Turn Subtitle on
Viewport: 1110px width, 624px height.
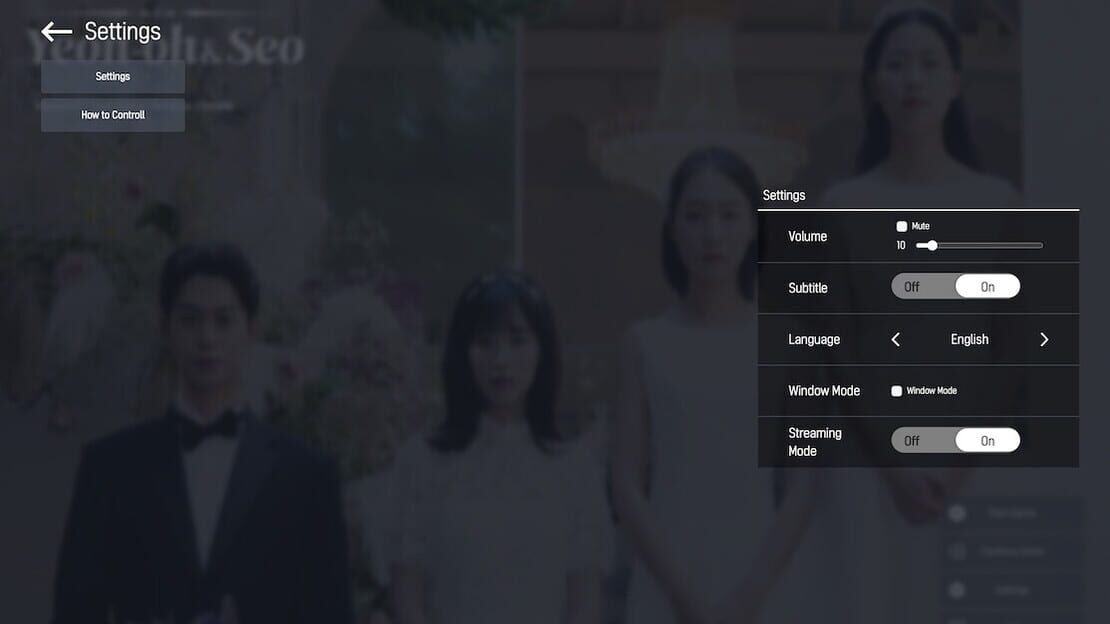[x=988, y=287]
